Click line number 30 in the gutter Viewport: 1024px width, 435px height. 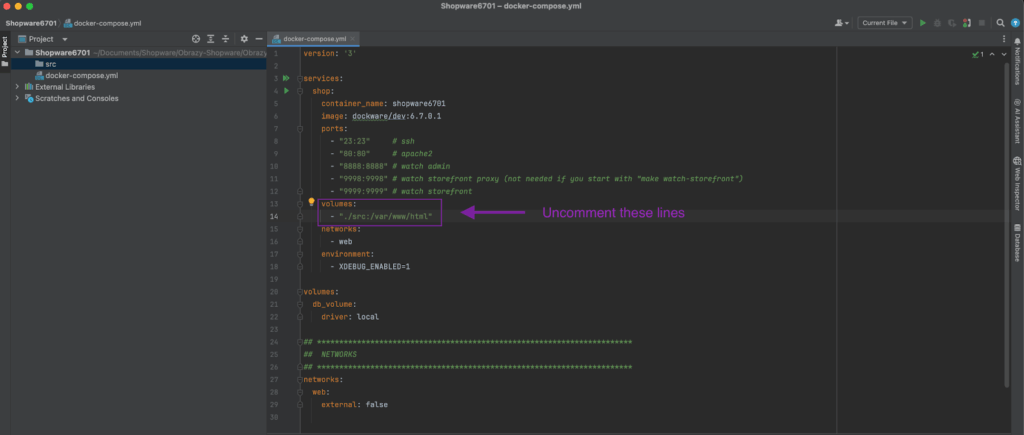[x=274, y=417]
